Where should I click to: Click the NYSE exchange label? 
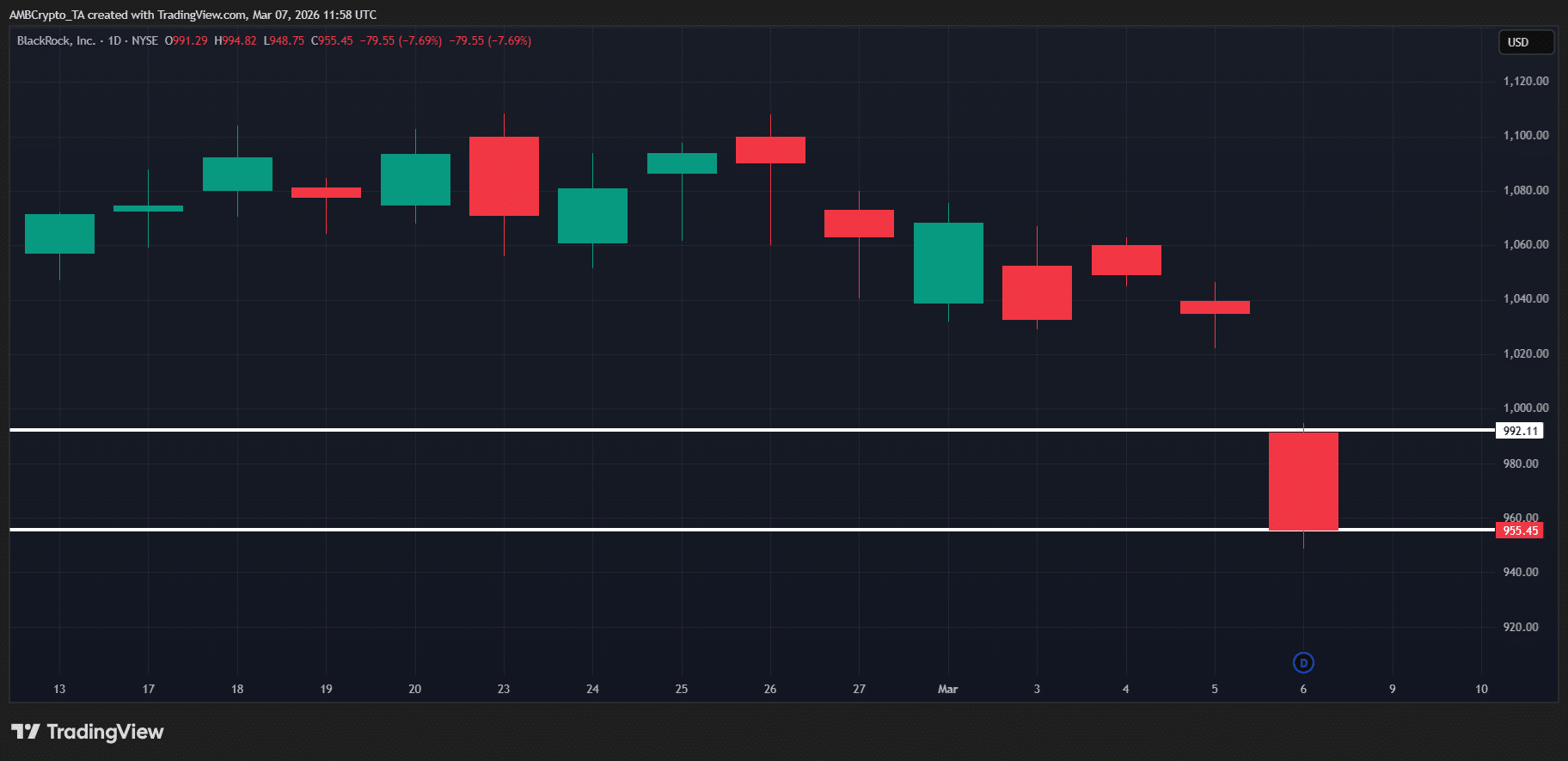144,40
